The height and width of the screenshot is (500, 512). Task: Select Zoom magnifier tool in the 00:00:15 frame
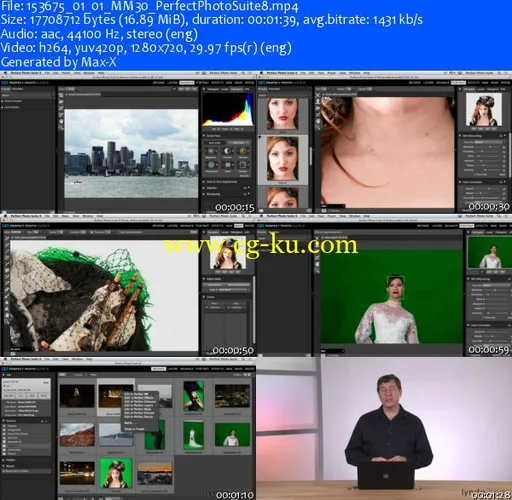[x=61, y=127]
